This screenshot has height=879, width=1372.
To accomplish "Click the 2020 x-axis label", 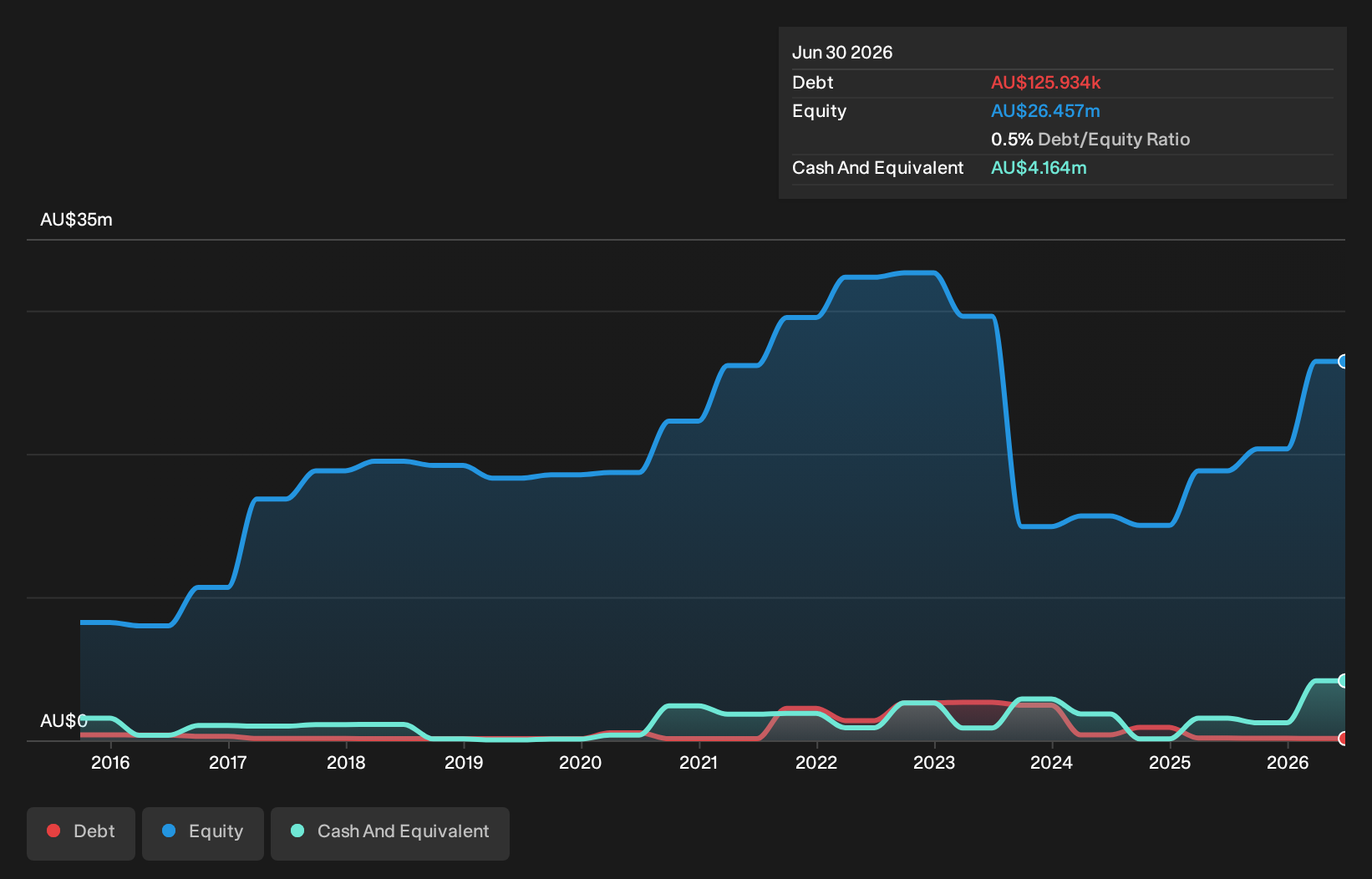I will [580, 762].
